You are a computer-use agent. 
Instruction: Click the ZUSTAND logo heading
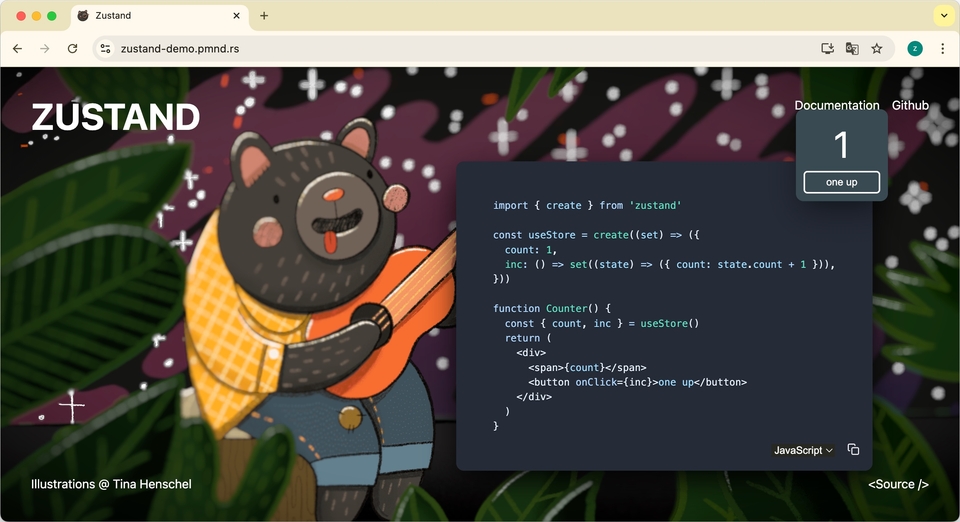point(116,117)
